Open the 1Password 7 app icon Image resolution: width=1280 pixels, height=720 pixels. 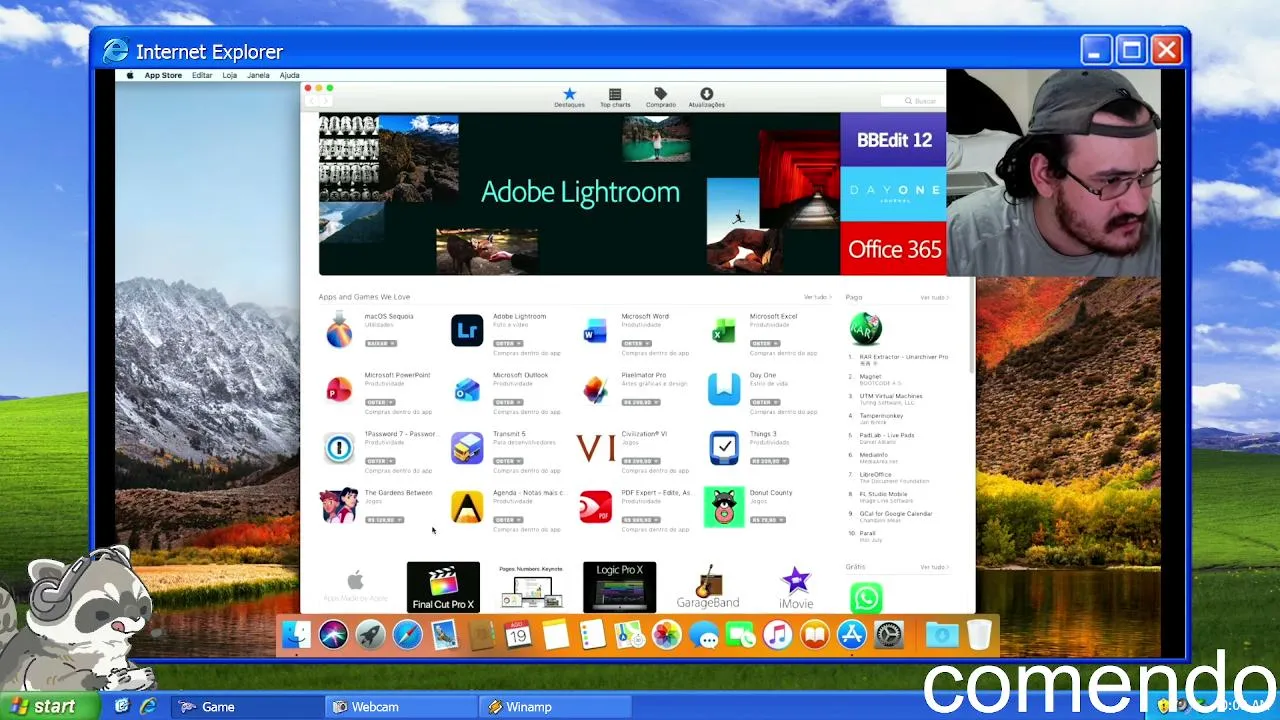pyautogui.click(x=339, y=448)
